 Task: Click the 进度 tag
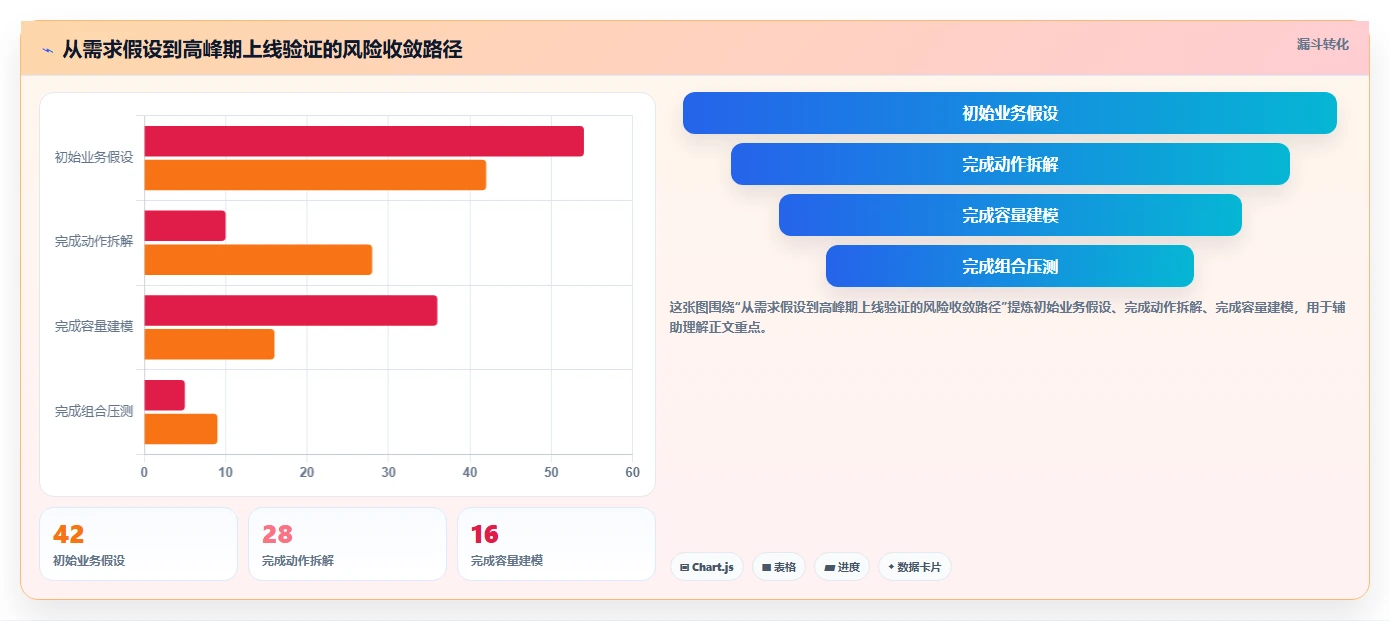pos(842,567)
